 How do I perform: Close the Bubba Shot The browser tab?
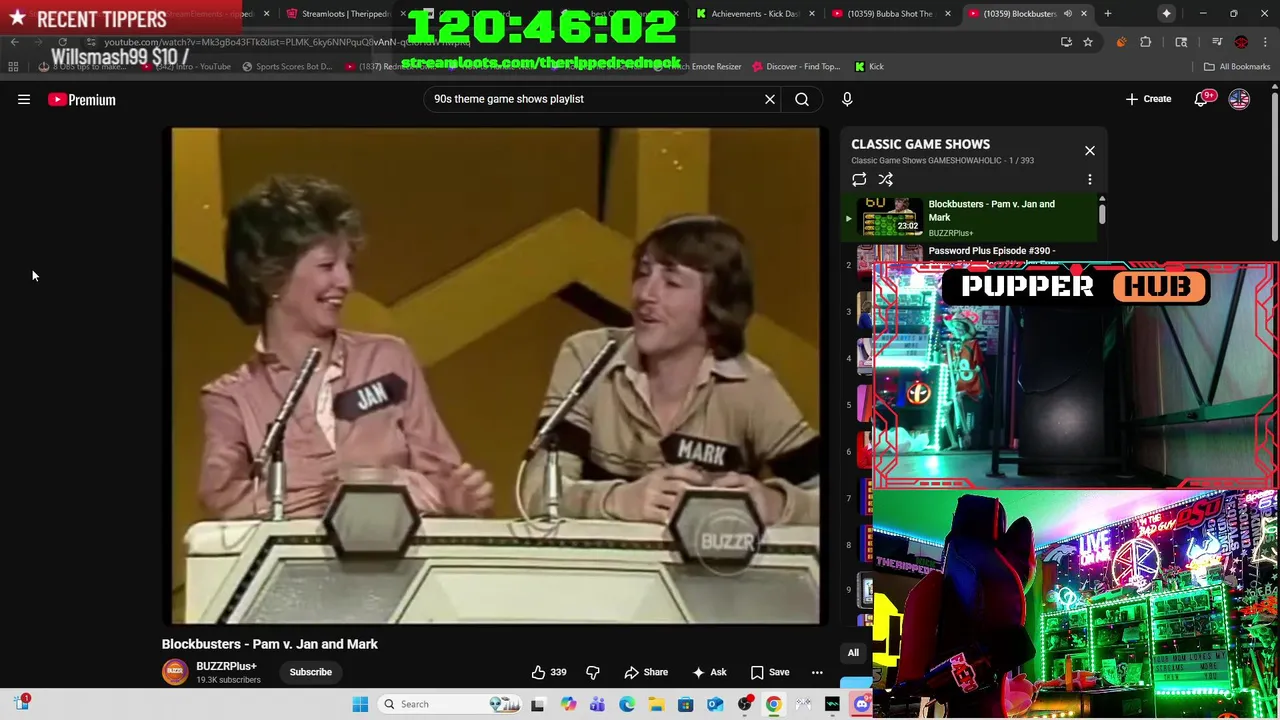(947, 14)
